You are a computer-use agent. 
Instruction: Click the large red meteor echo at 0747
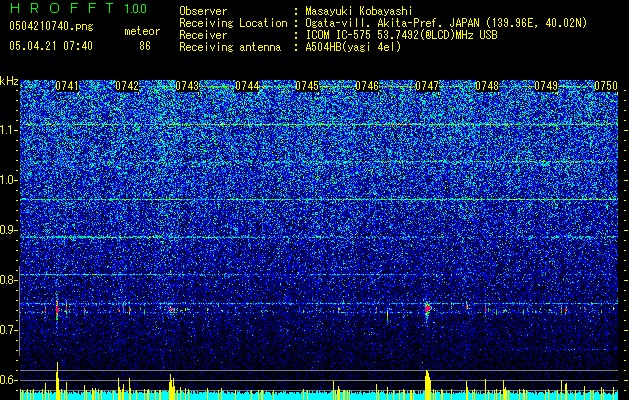(x=428, y=309)
